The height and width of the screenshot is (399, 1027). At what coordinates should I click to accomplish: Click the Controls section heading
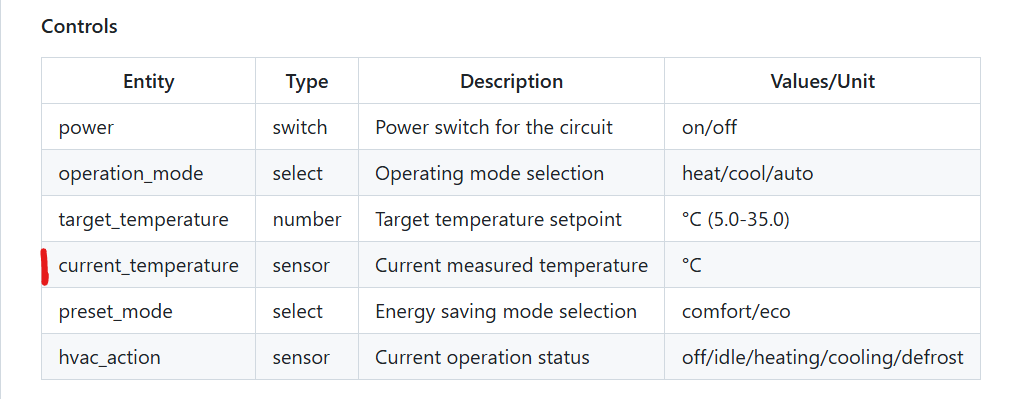pos(79,27)
